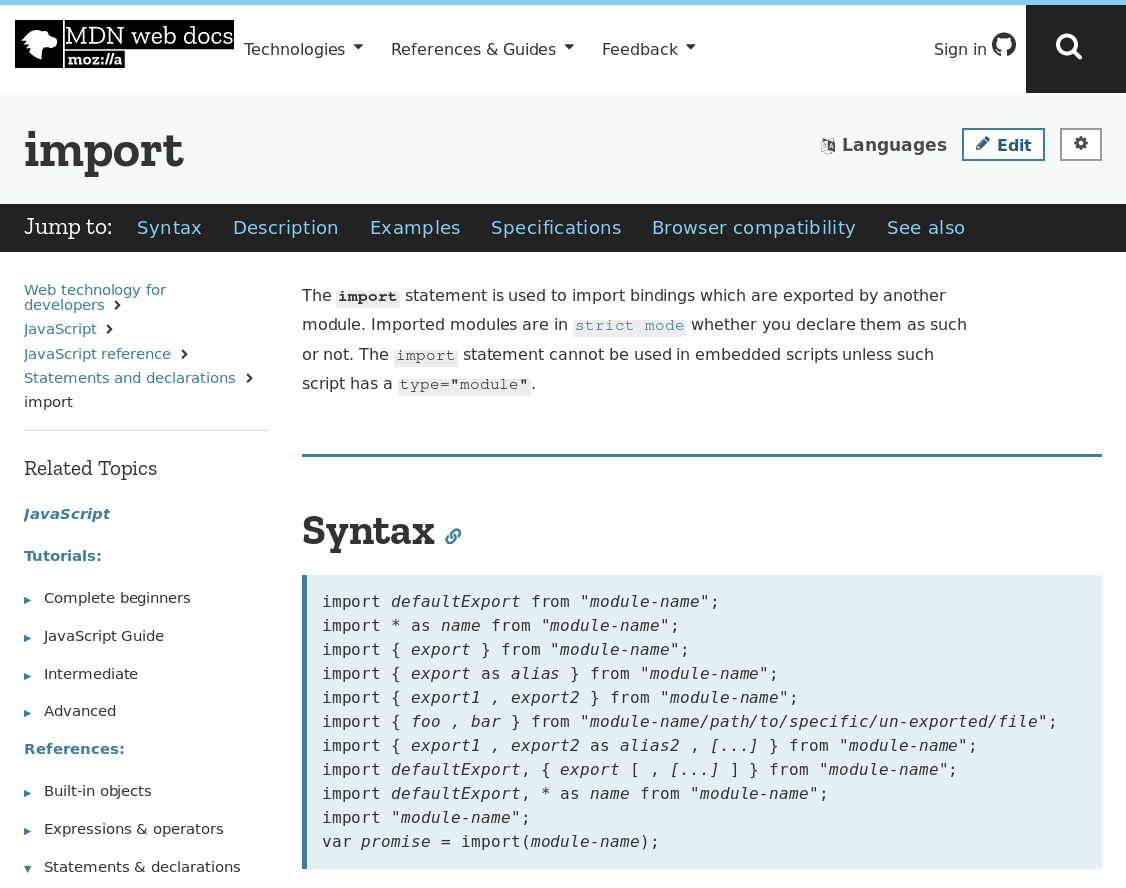Open the JavaScript breadcrumb link
Viewport: 1126px width, 888px height.
click(x=60, y=329)
